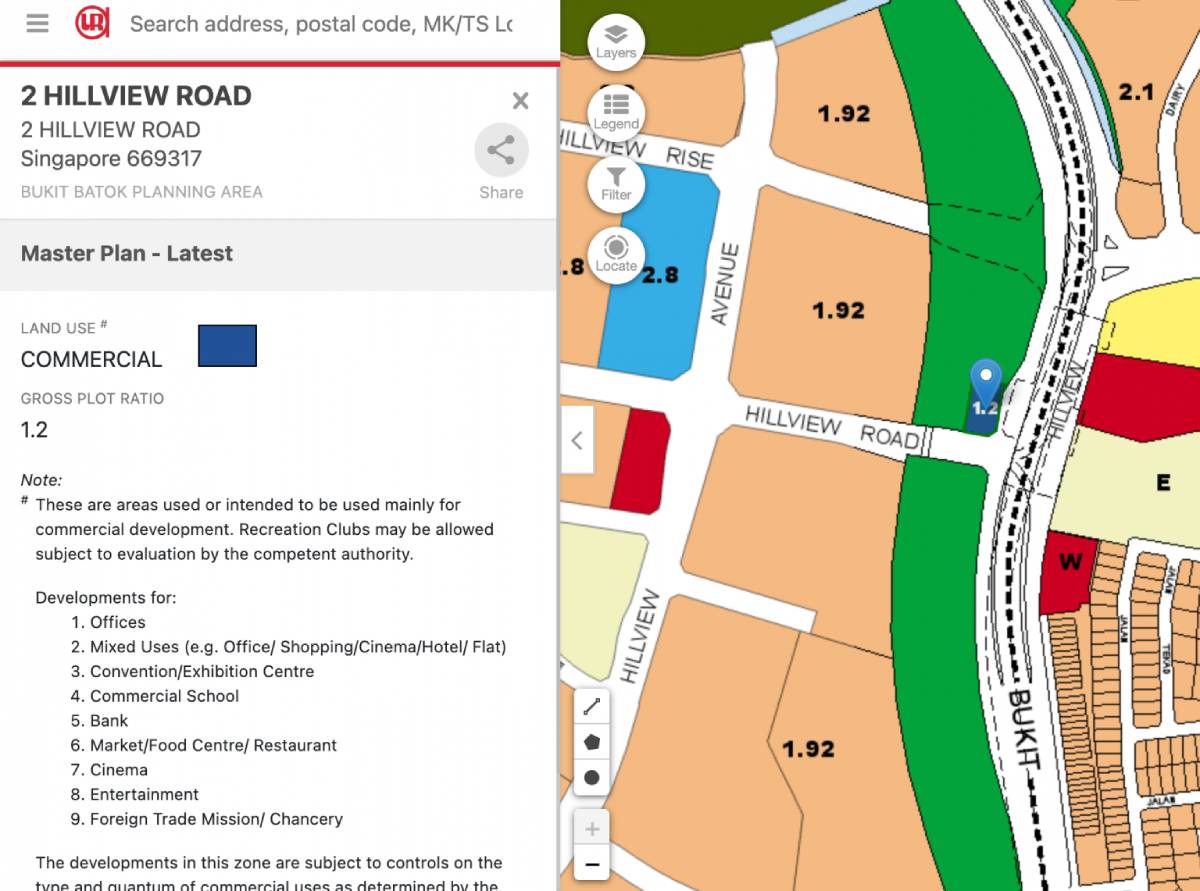Click the blue location pin marker
1200x891 pixels.
tap(986, 383)
